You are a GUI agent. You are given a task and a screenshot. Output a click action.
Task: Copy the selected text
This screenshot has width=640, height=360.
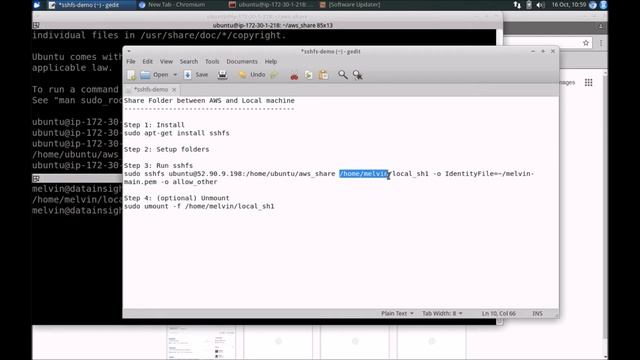click(309, 75)
